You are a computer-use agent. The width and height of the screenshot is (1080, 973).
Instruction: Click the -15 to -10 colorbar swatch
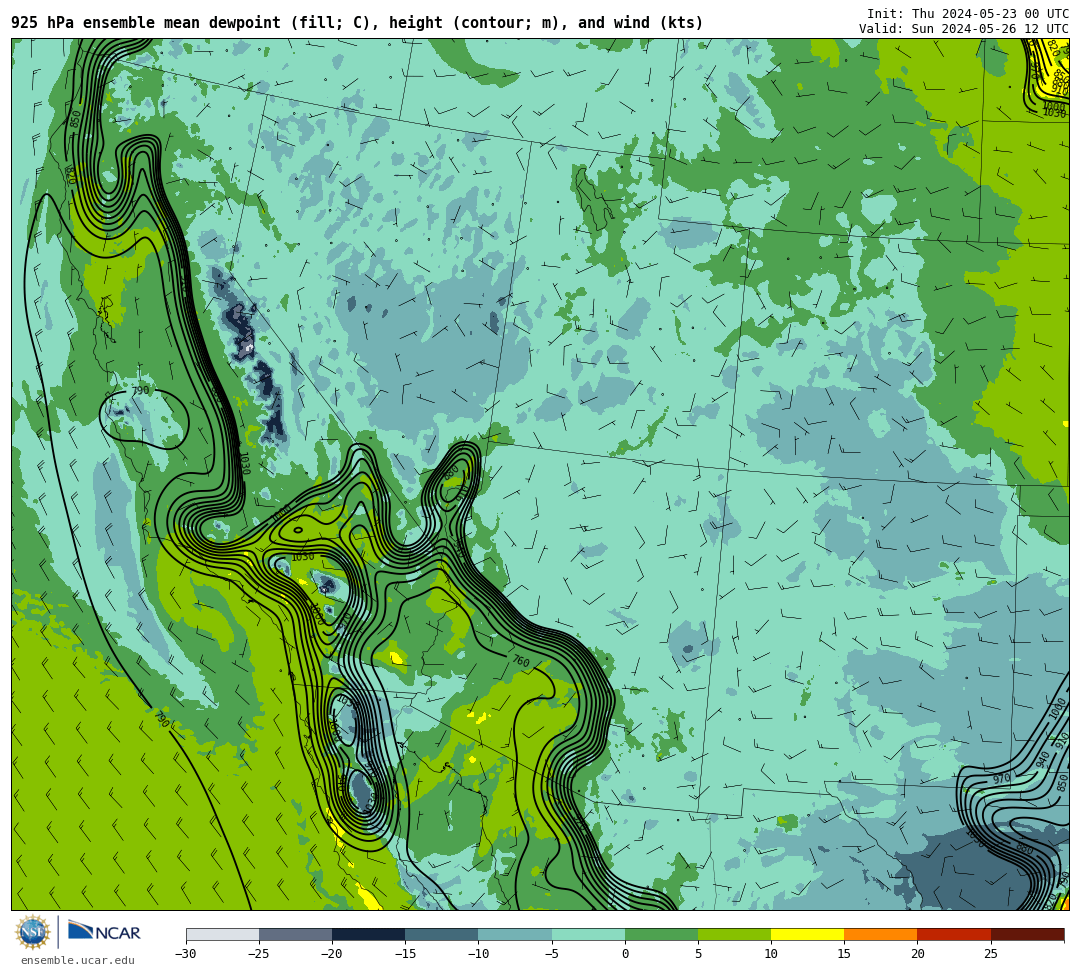442,934
